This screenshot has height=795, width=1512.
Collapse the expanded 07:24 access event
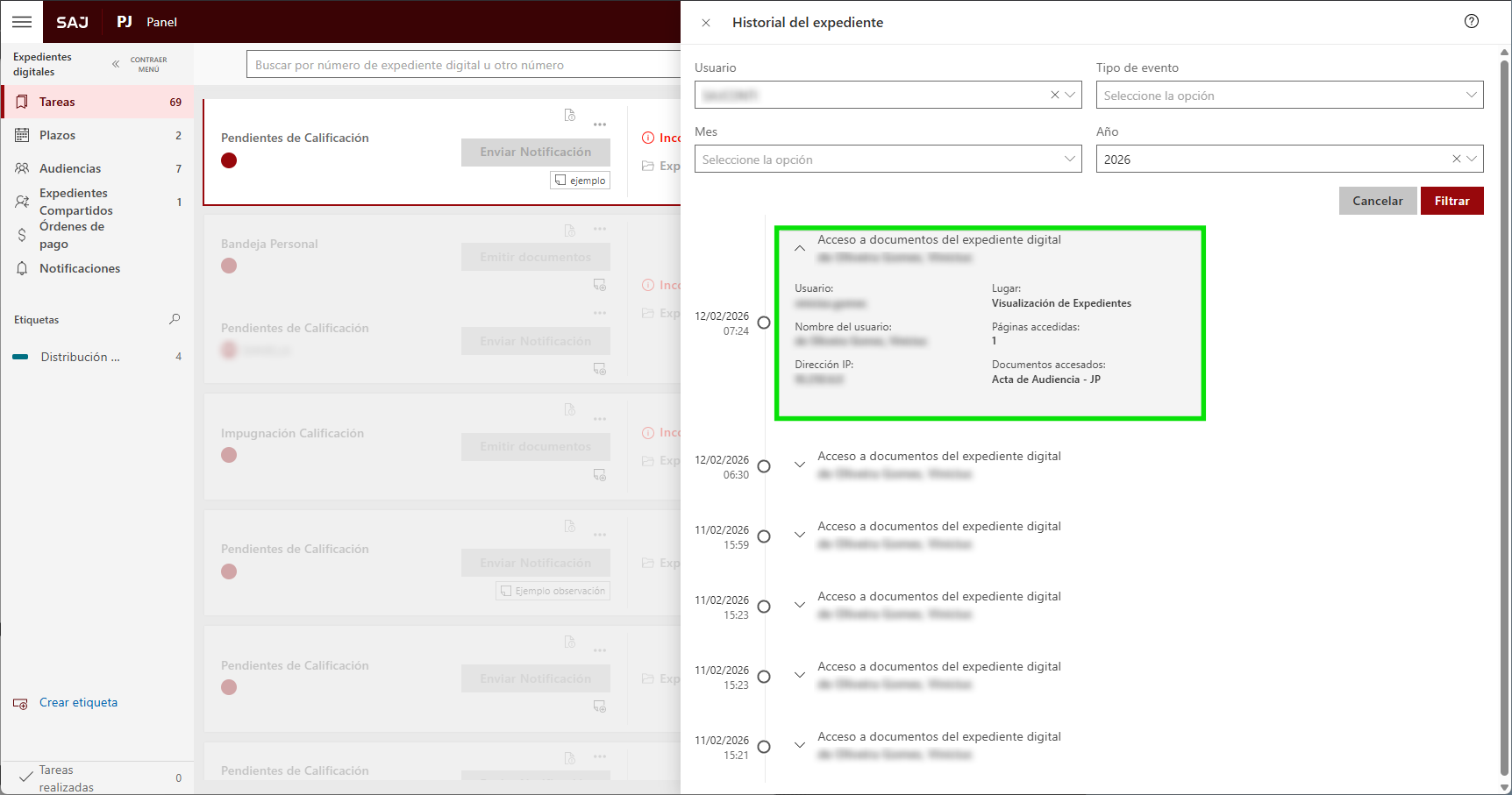[800, 248]
